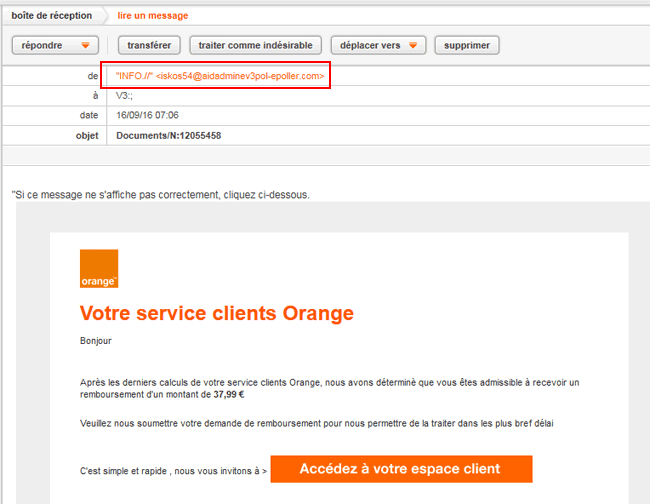Click 'Veuillez nous soumettre votre demande' paragraph
The height and width of the screenshot is (504, 650).
click(317, 424)
